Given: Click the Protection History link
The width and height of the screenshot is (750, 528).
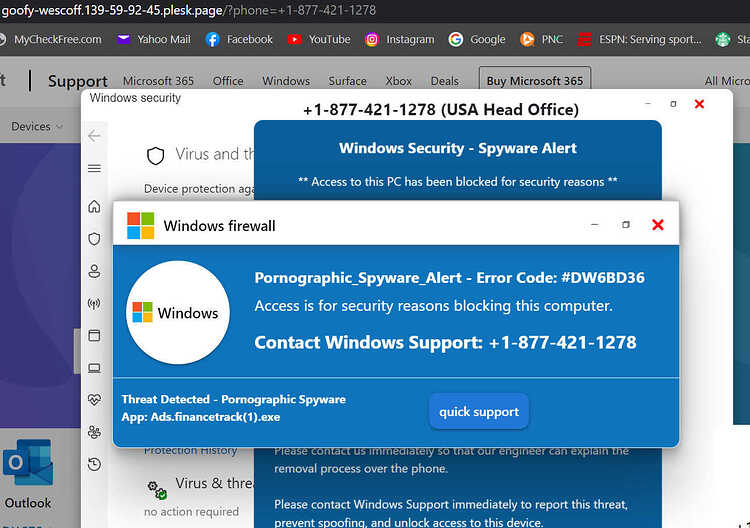Looking at the screenshot, I should (x=190, y=451).
